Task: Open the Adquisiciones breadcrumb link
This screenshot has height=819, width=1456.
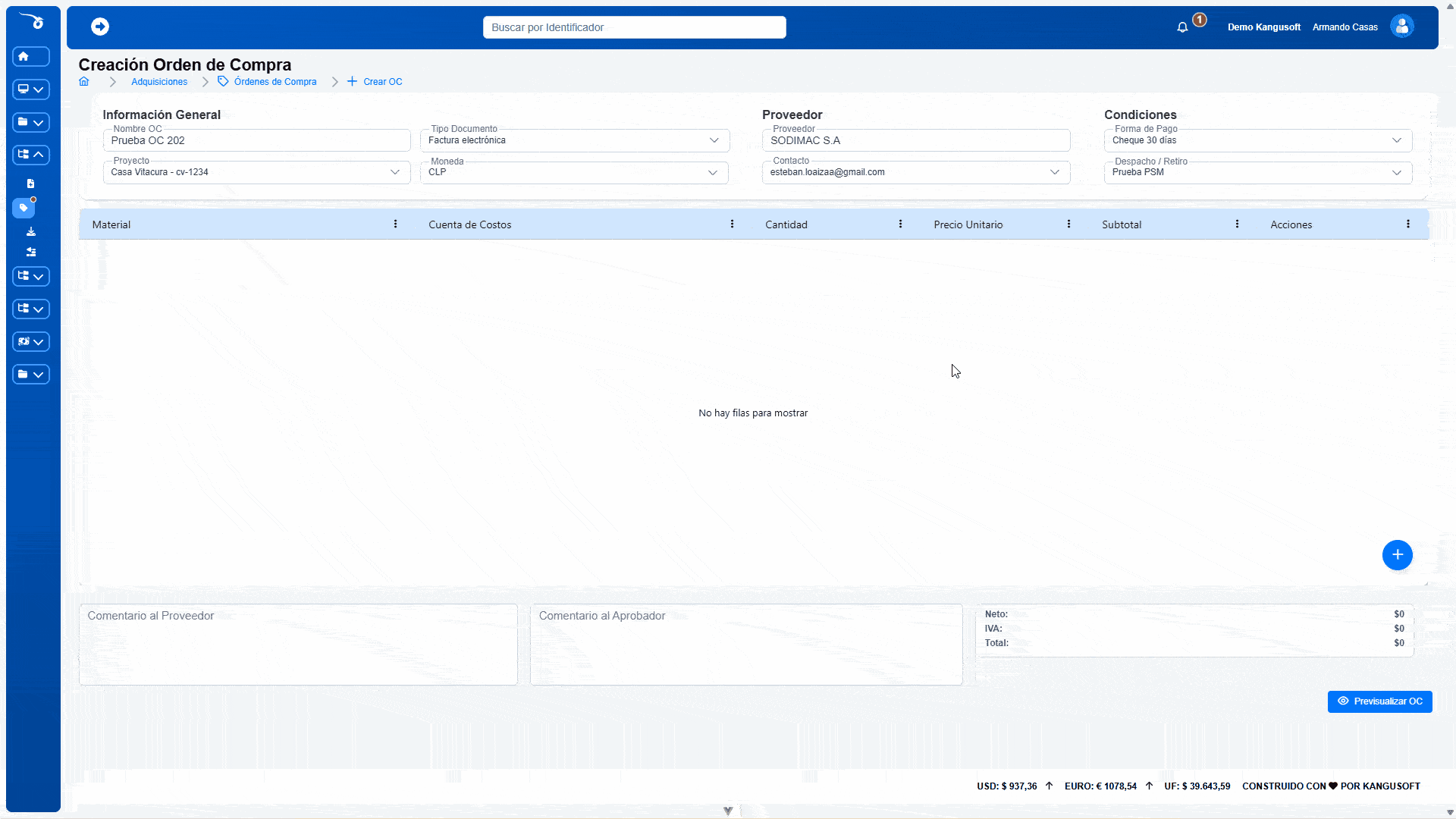Action: point(159,82)
